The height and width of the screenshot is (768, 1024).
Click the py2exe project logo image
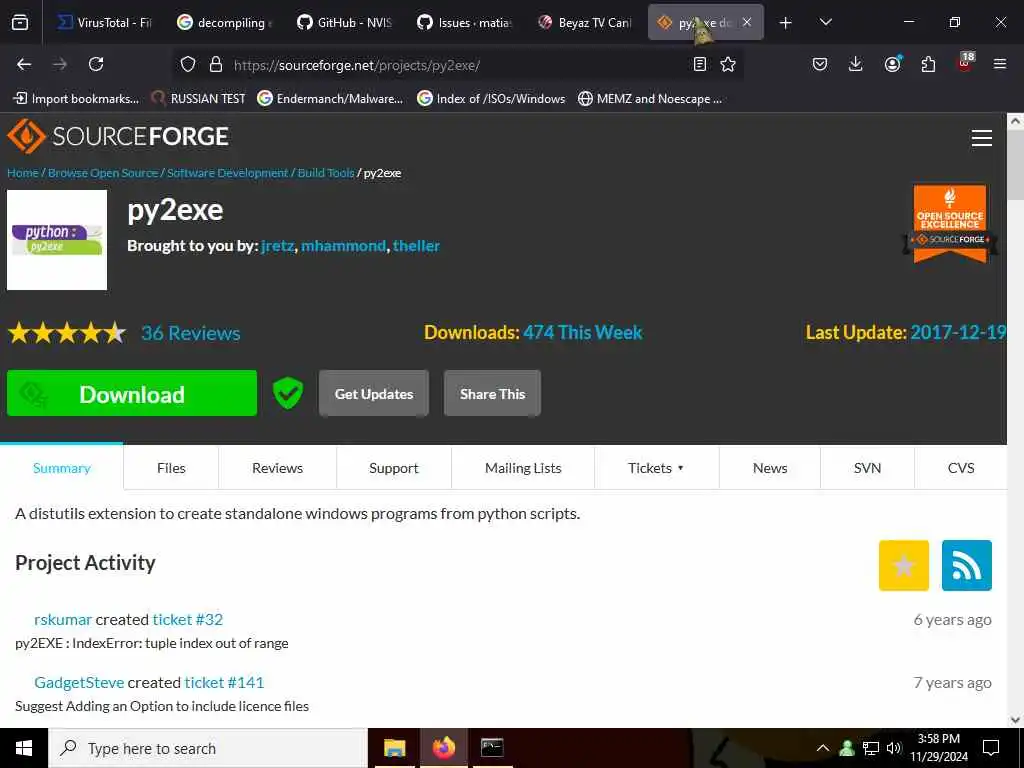point(57,240)
